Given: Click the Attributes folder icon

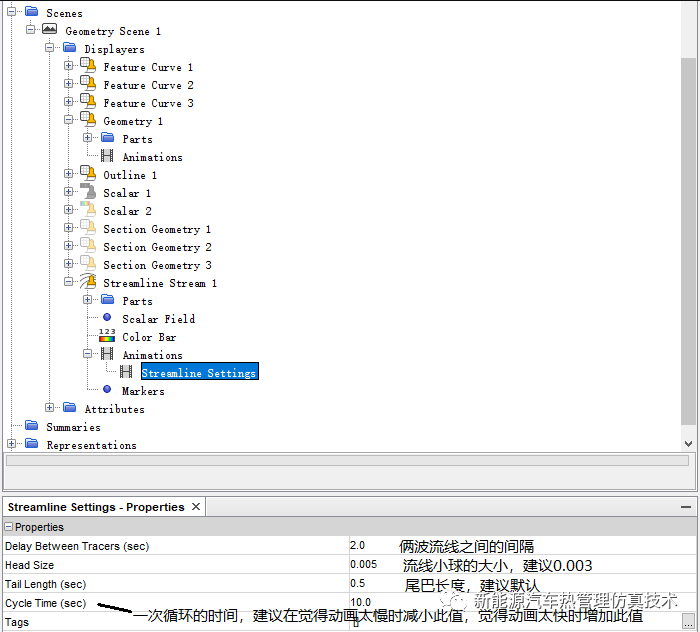Looking at the screenshot, I should 69,407.
